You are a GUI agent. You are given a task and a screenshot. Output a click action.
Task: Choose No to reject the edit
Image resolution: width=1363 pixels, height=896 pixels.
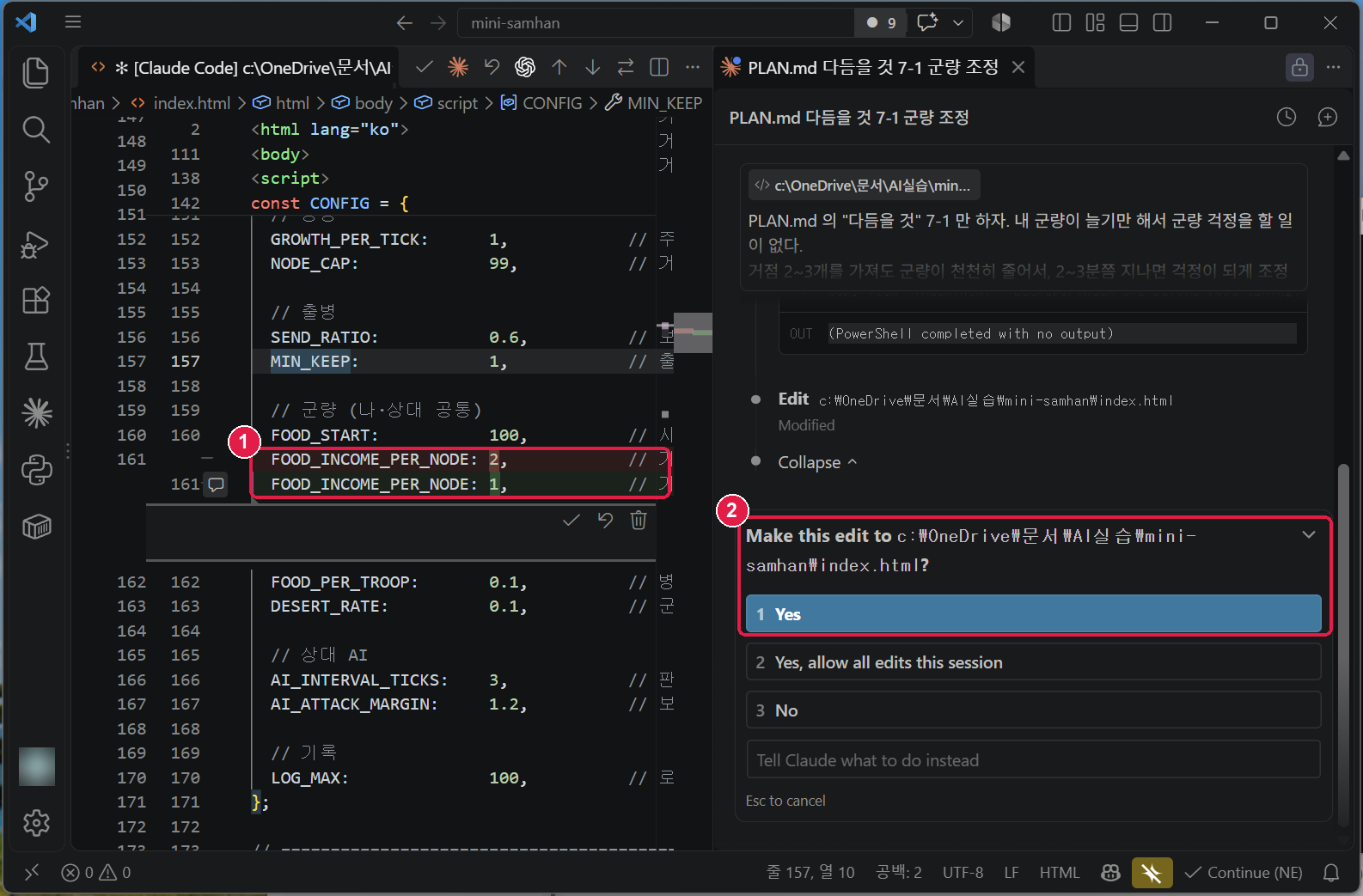(x=1033, y=710)
